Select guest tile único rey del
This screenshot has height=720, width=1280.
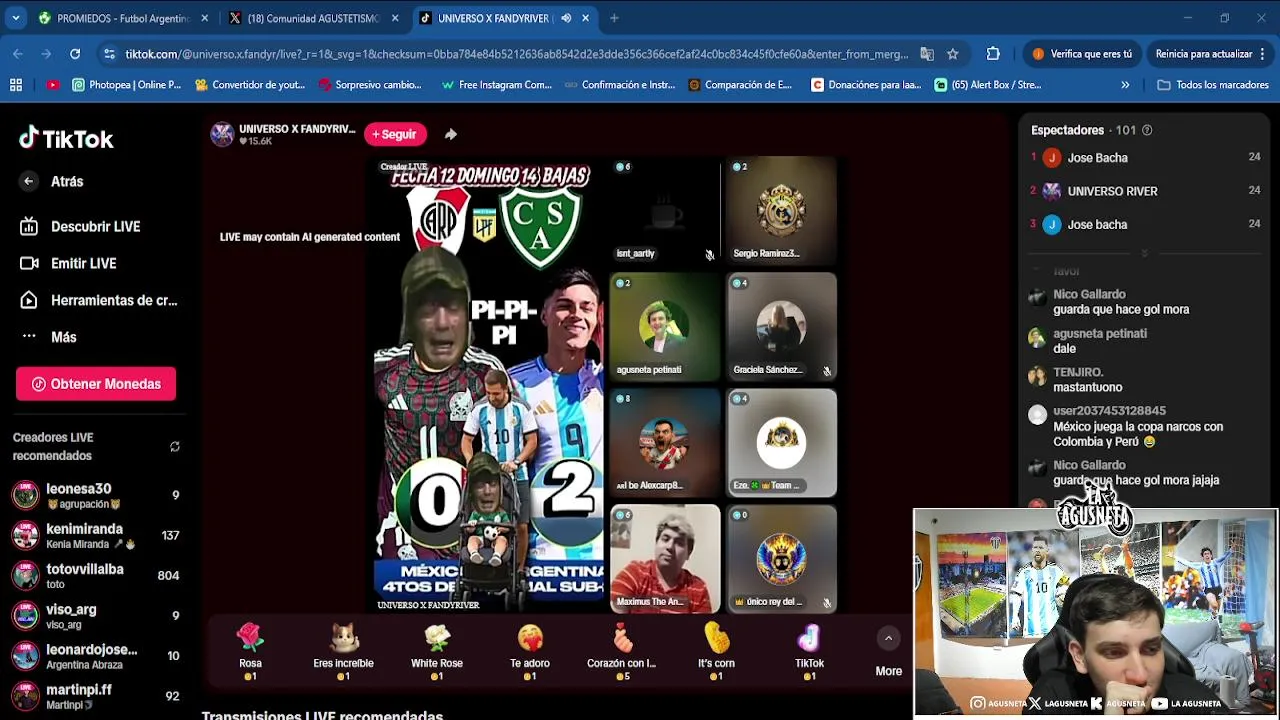(x=781, y=558)
